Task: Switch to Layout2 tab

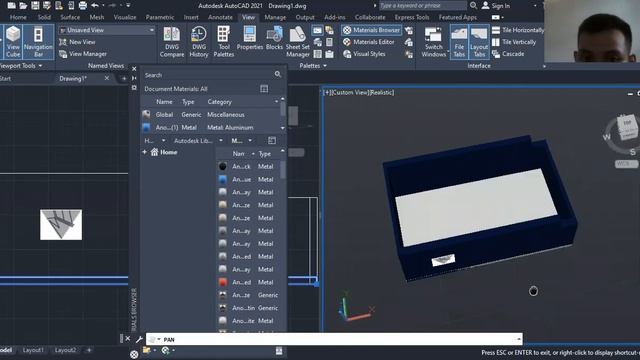Action: coord(65,350)
